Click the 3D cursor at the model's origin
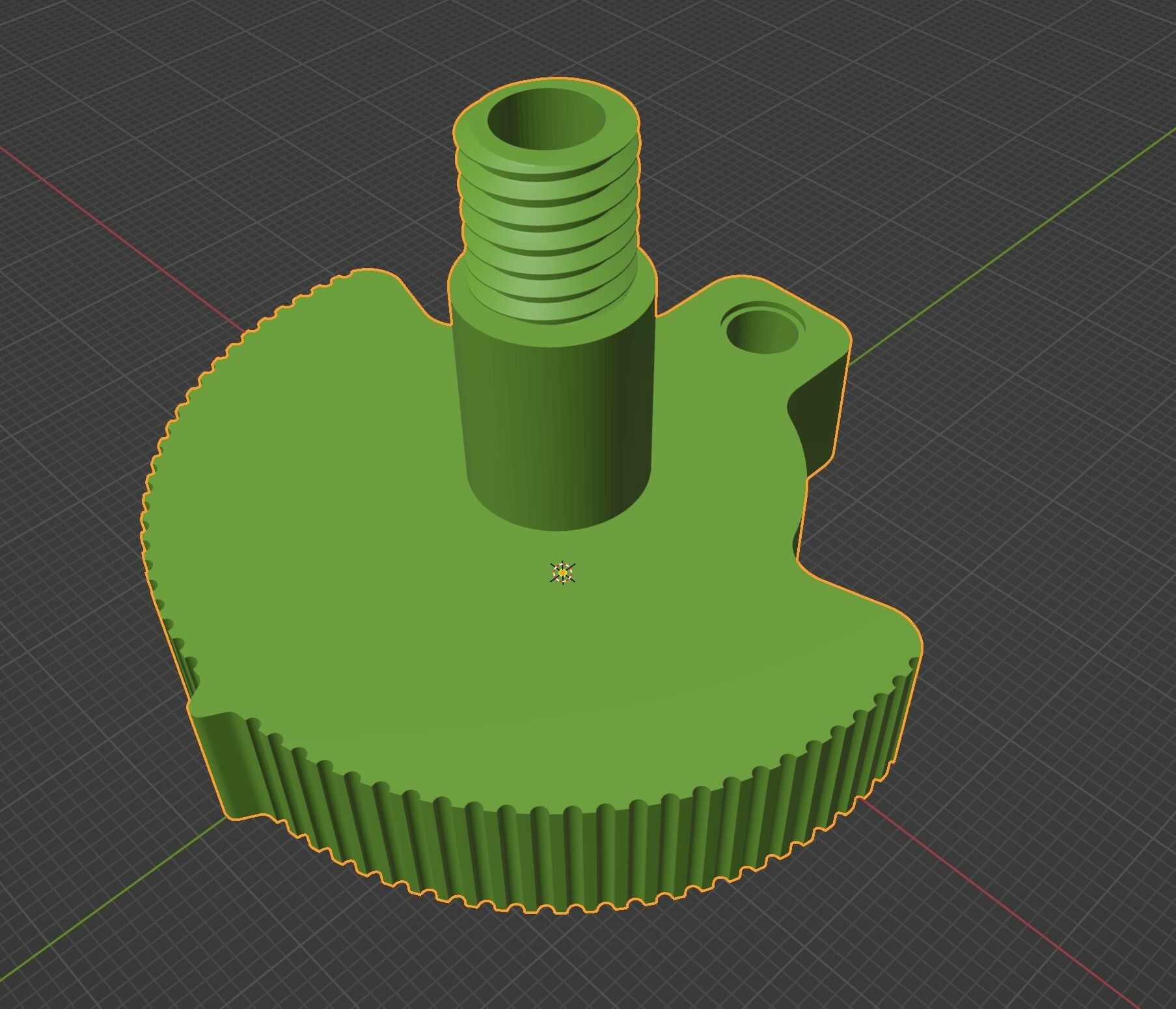The width and height of the screenshot is (1176, 1009). tap(562, 572)
